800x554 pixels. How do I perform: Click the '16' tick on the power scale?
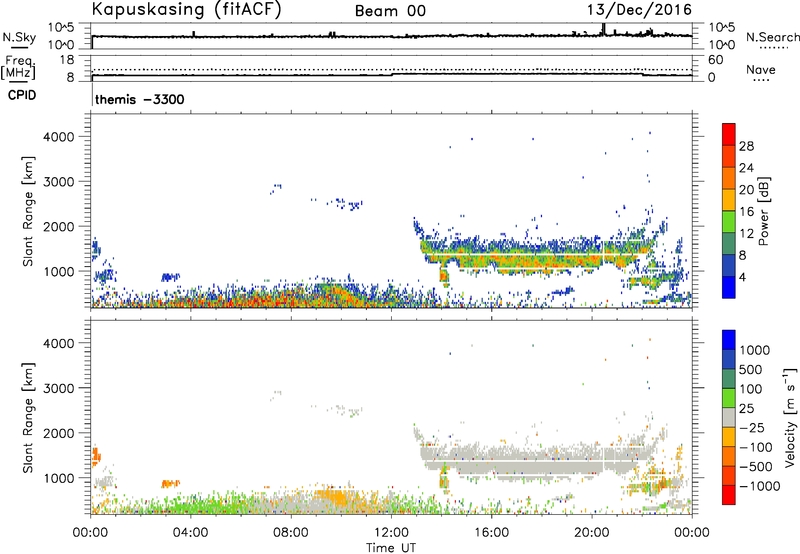pos(746,212)
